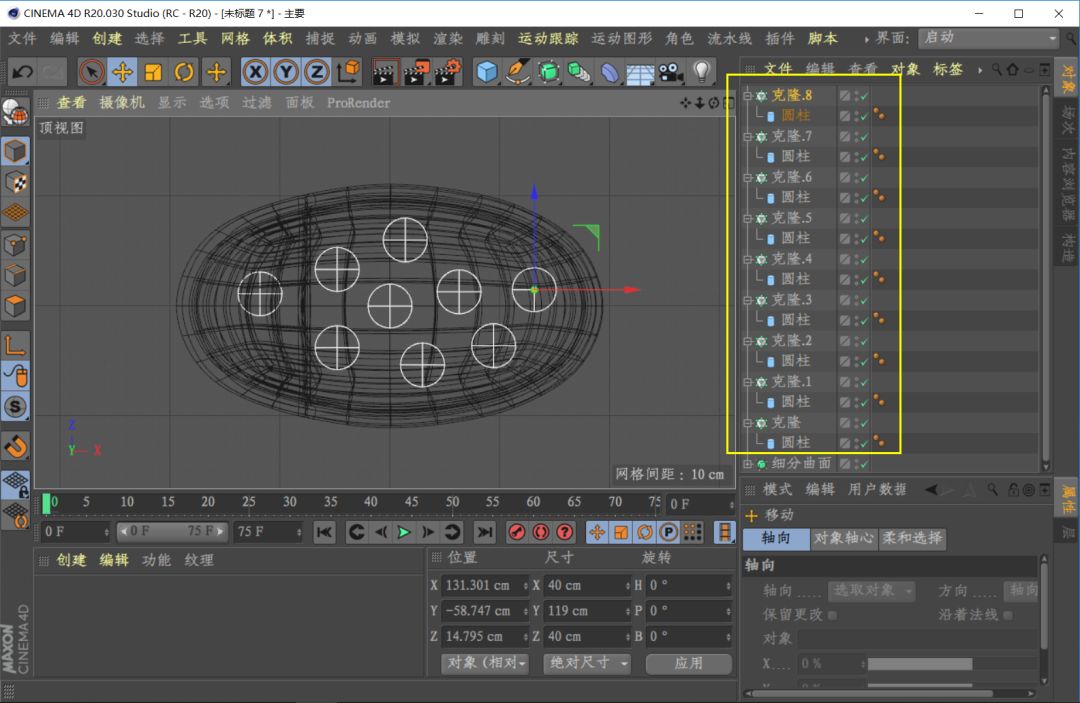Viewport: 1080px width, 703px height.
Task: Click the X position input field
Action: 482,585
